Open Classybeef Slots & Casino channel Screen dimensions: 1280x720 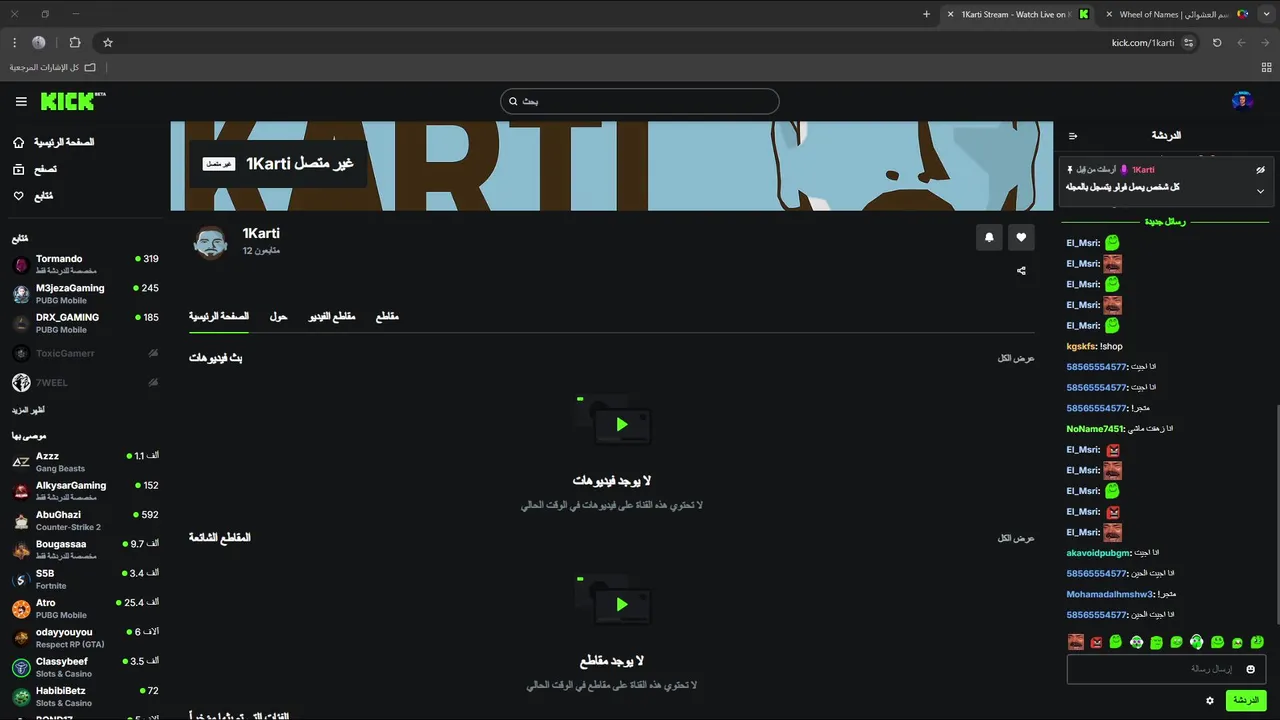click(x=85, y=667)
